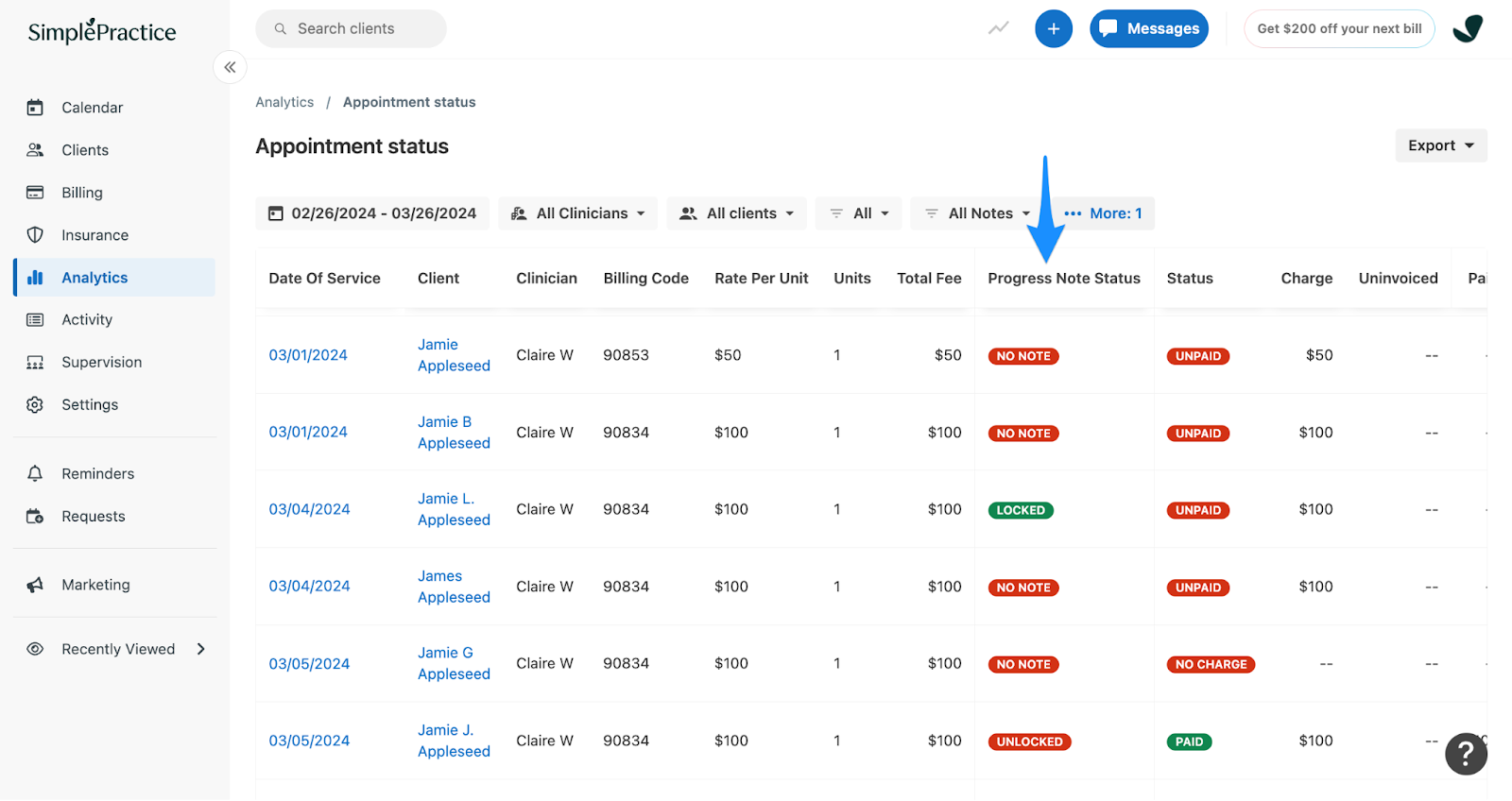1512x801 pixels.
Task: Open client James Appleseed
Action: point(455,587)
